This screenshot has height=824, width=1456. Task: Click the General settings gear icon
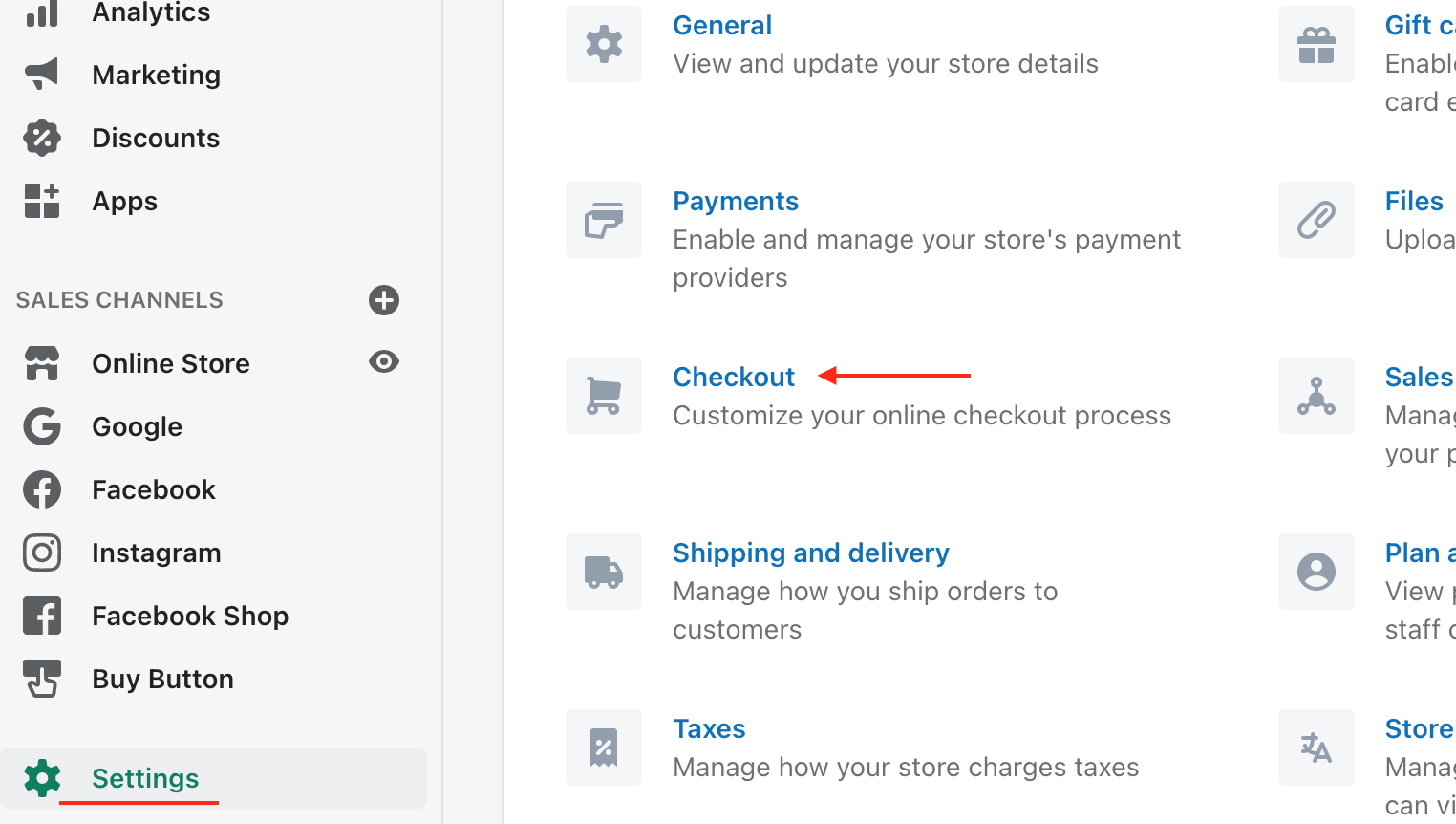[604, 44]
